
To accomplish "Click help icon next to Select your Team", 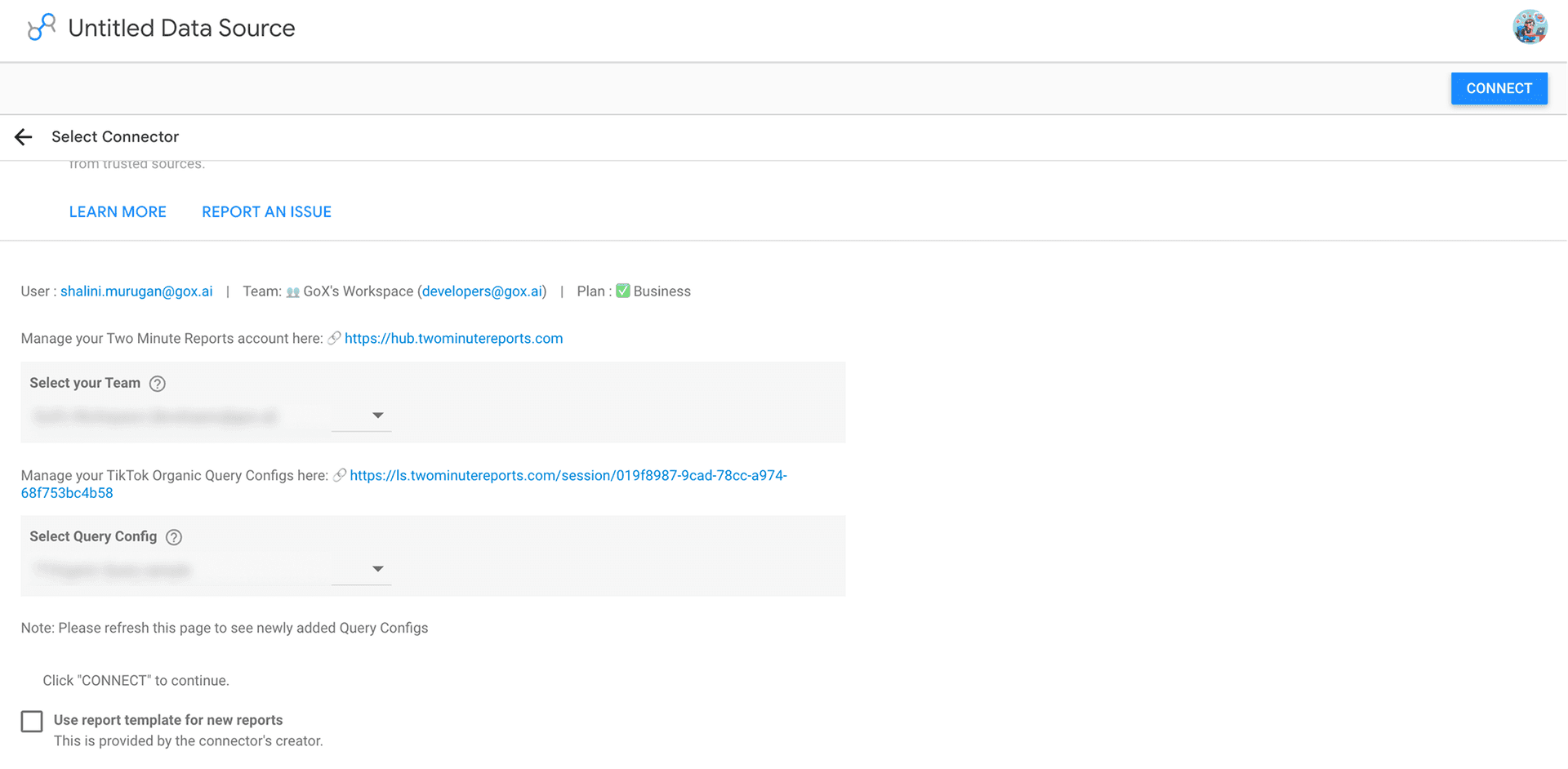I will [x=158, y=384].
